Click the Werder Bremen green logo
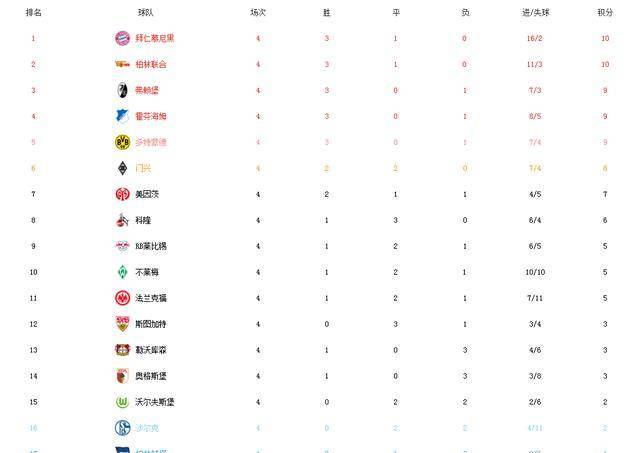Viewport: 640px width, 453px height. [122, 272]
